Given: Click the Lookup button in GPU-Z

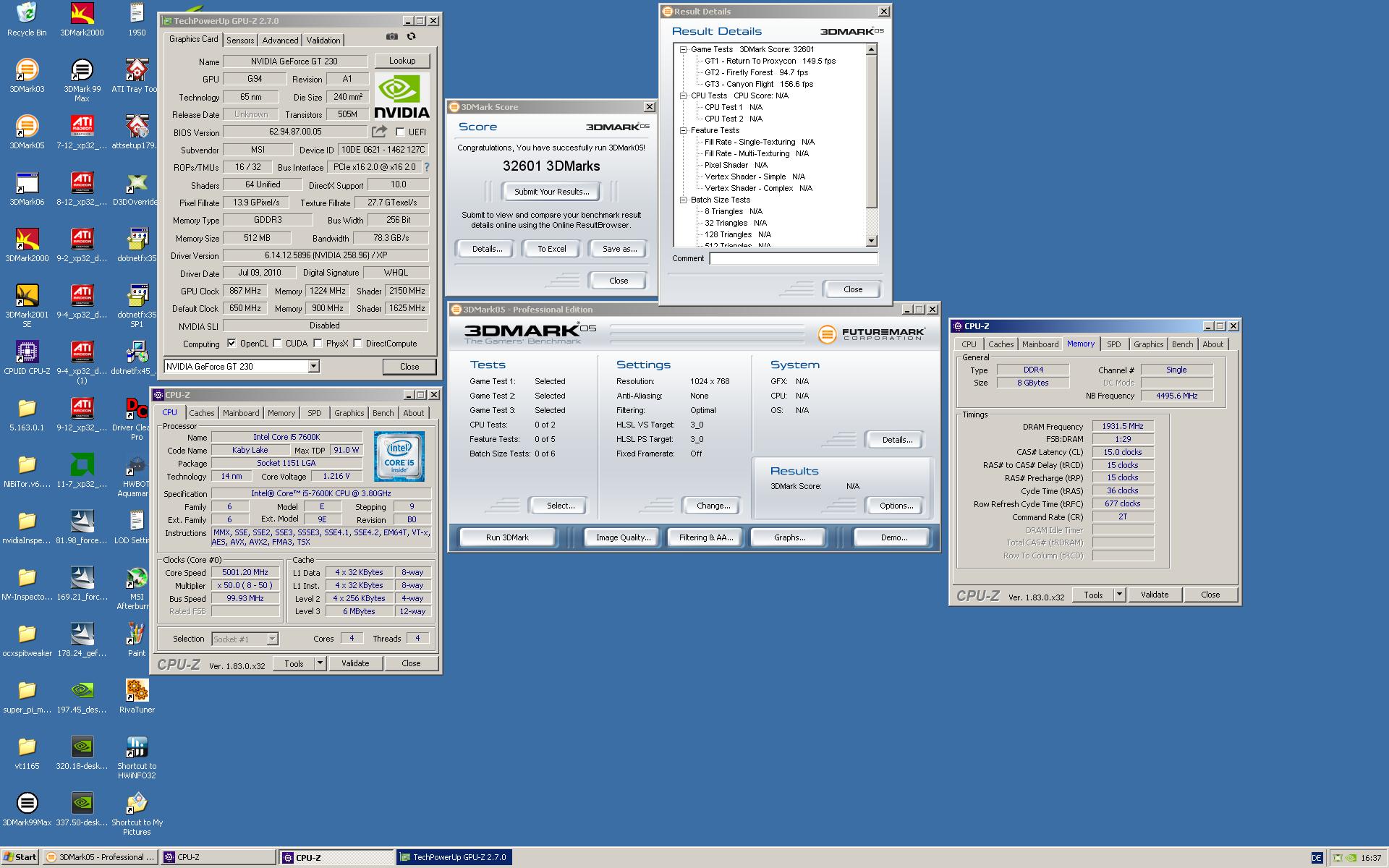Looking at the screenshot, I should pos(402,61).
